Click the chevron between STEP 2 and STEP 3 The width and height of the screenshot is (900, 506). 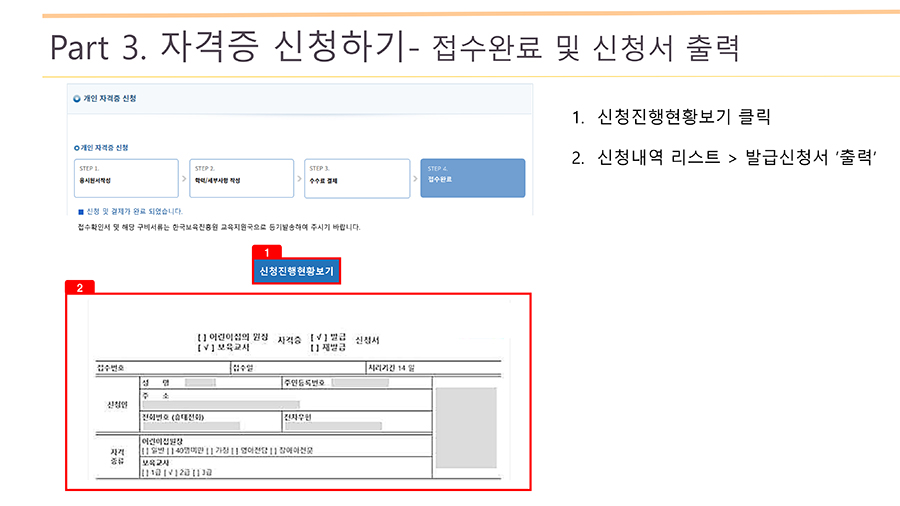point(299,178)
